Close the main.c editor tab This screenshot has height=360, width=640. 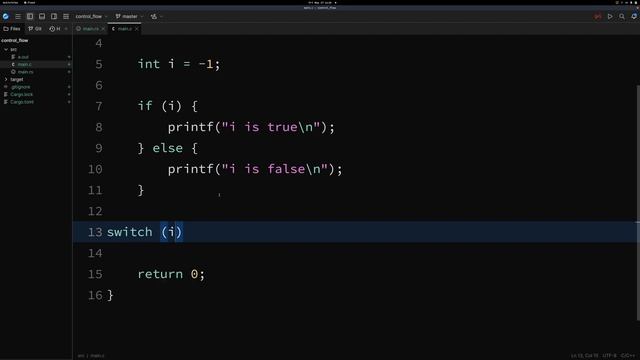click(136, 29)
